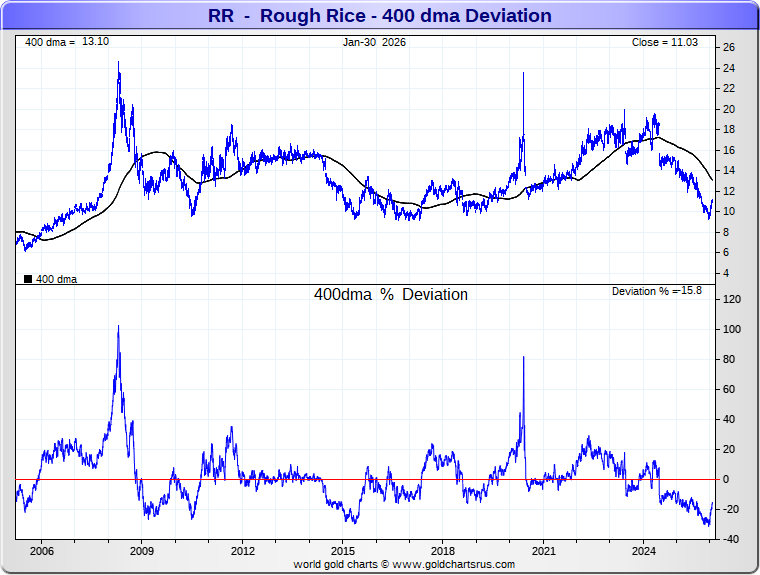
Task: Click the 'Jan-30 2026' date label
Action: [374, 42]
